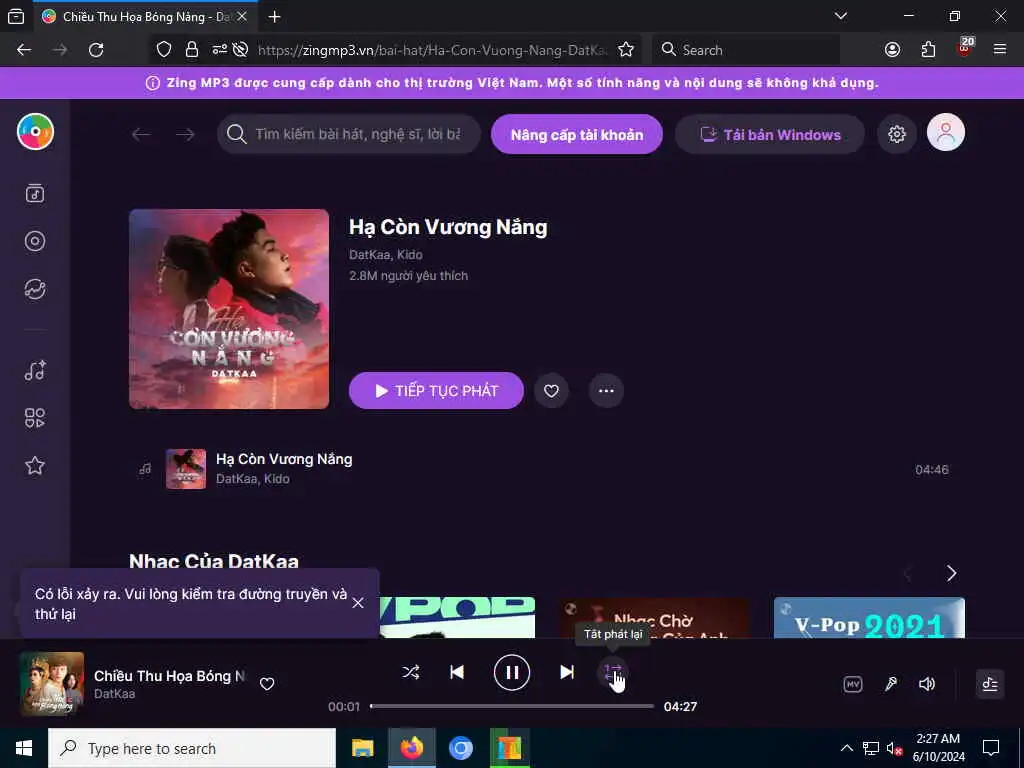Click now-playing title Chiều Thu Họa Bóng Nắng
Image resolution: width=1024 pixels, height=768 pixels.
170,675
